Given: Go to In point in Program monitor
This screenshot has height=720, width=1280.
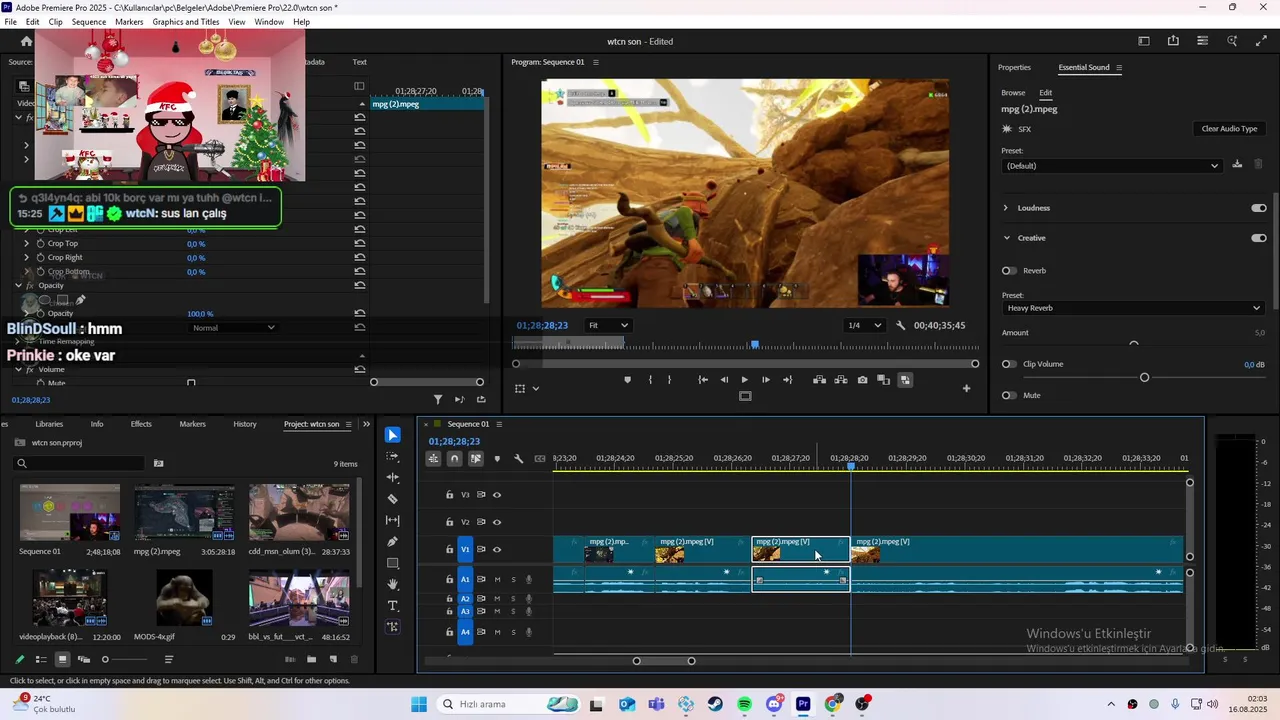Looking at the screenshot, I should click(703, 380).
